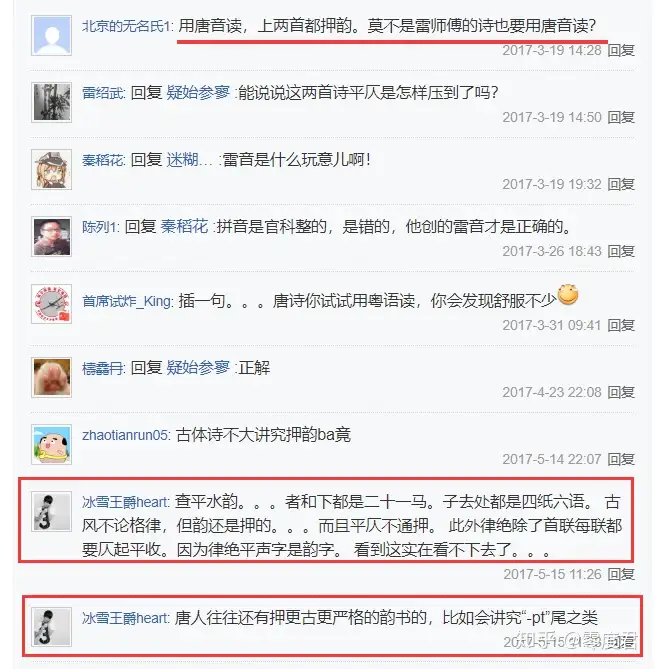Click 秦稻花 mention in 陈列1's reply
The image size is (655, 669).
coord(184,227)
